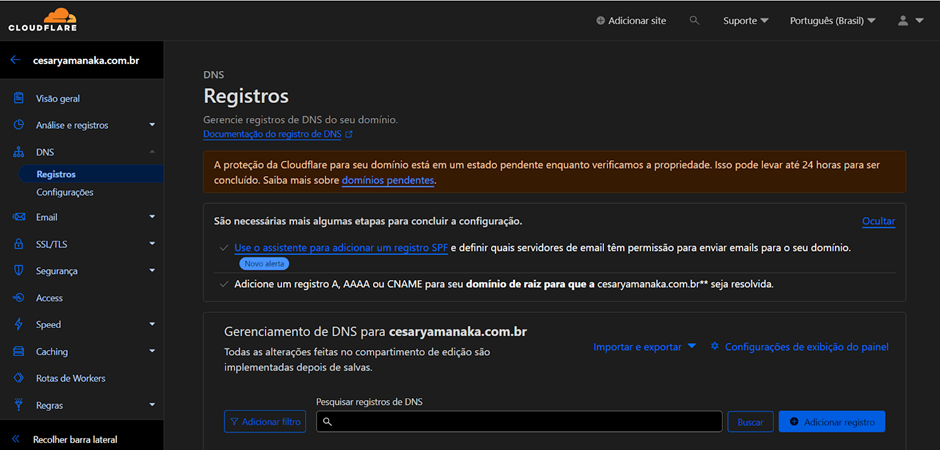The image size is (940, 450).
Task: Click the Adicionar registro button
Action: [831, 422]
